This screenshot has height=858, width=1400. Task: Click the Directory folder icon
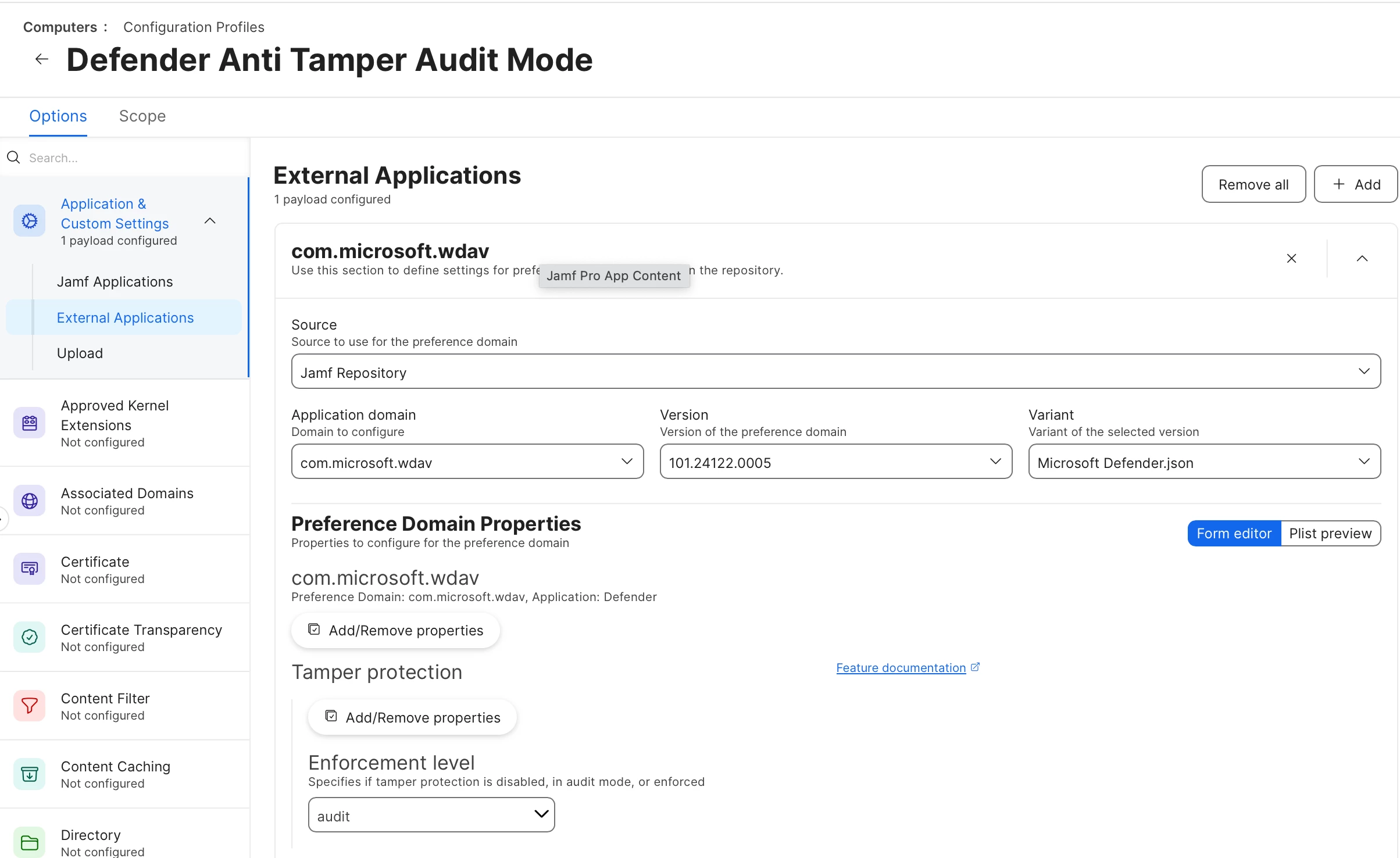pyautogui.click(x=30, y=842)
